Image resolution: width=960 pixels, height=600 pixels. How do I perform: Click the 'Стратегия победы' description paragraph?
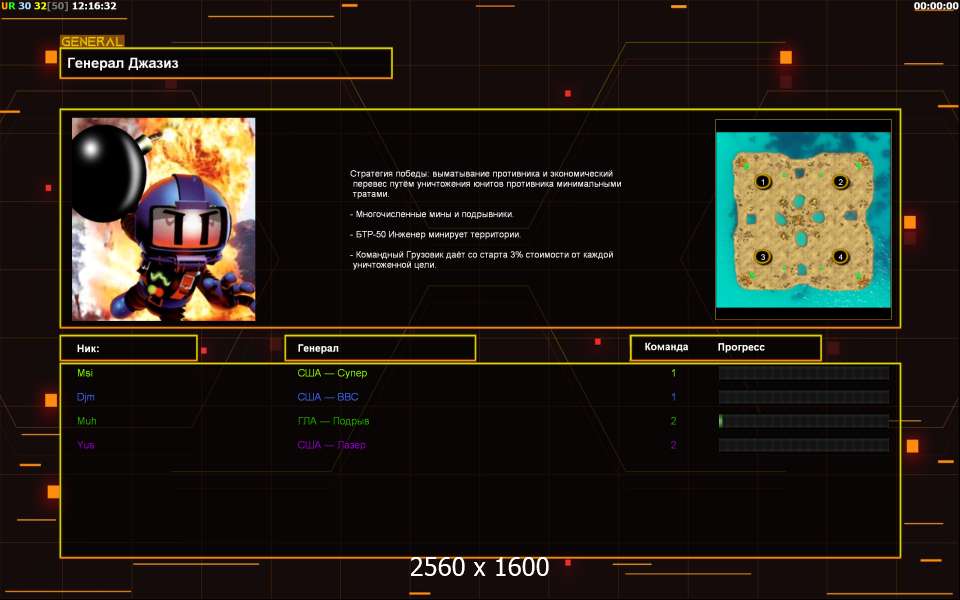(x=486, y=184)
